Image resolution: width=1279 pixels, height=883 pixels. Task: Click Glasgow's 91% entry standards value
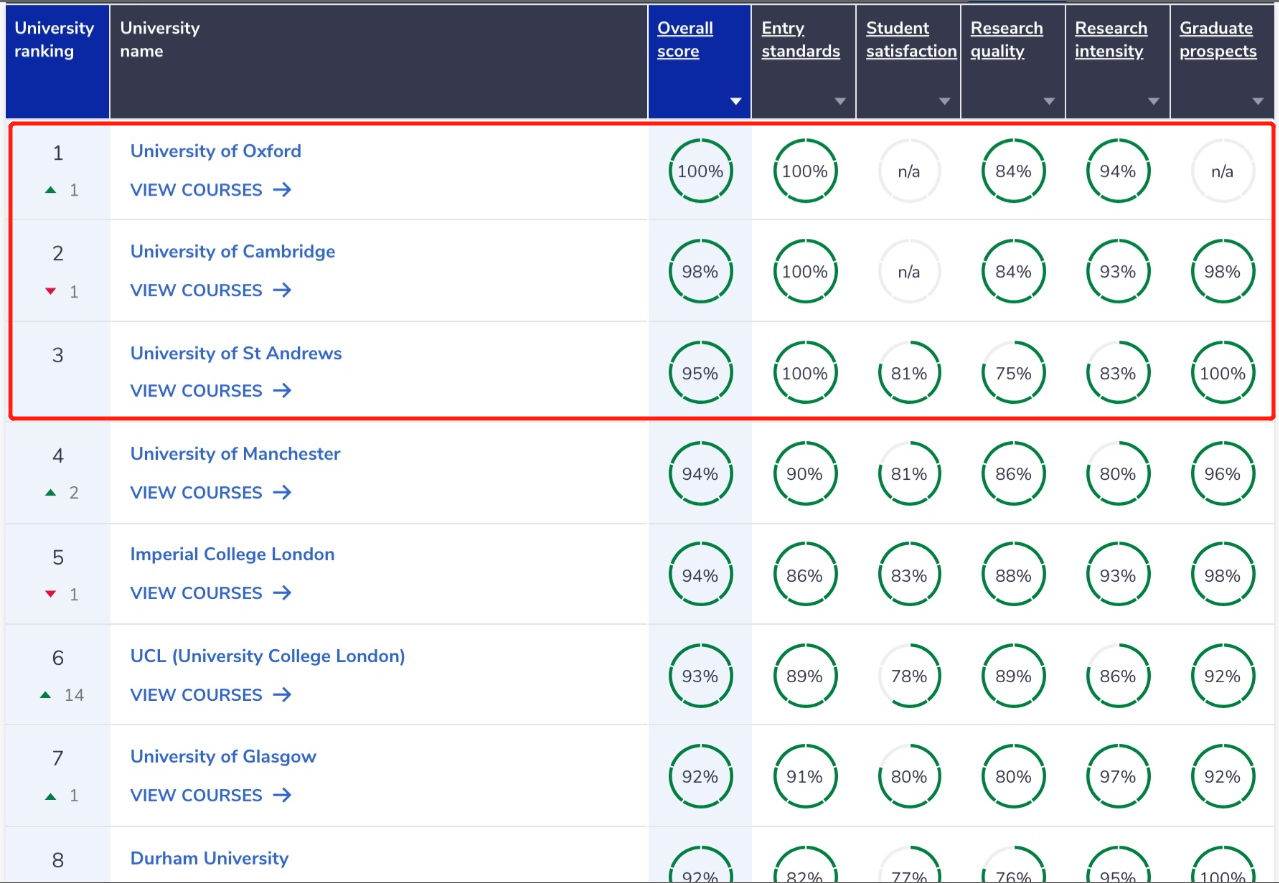click(805, 777)
